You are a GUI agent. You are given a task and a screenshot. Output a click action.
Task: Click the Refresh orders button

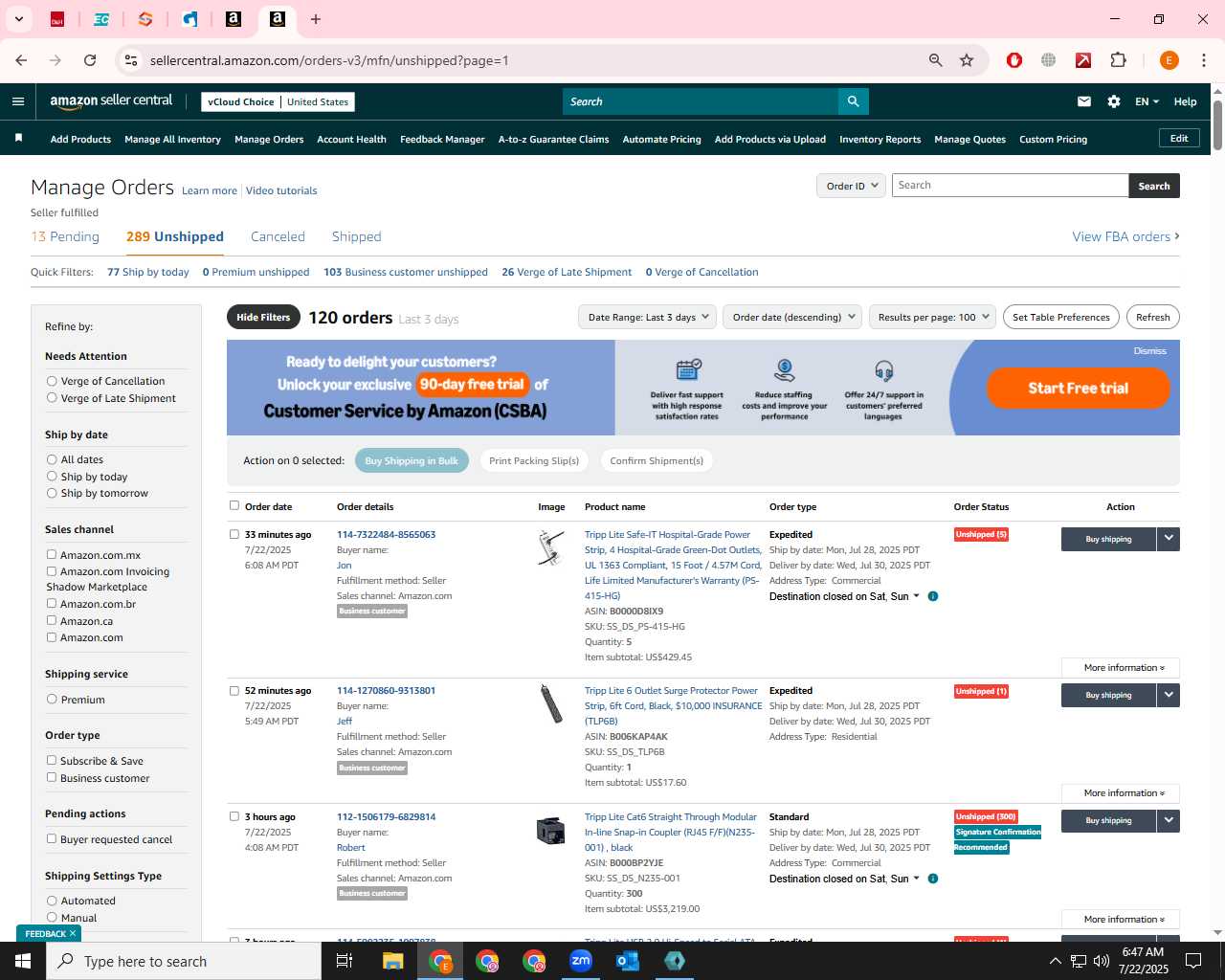[x=1152, y=317]
